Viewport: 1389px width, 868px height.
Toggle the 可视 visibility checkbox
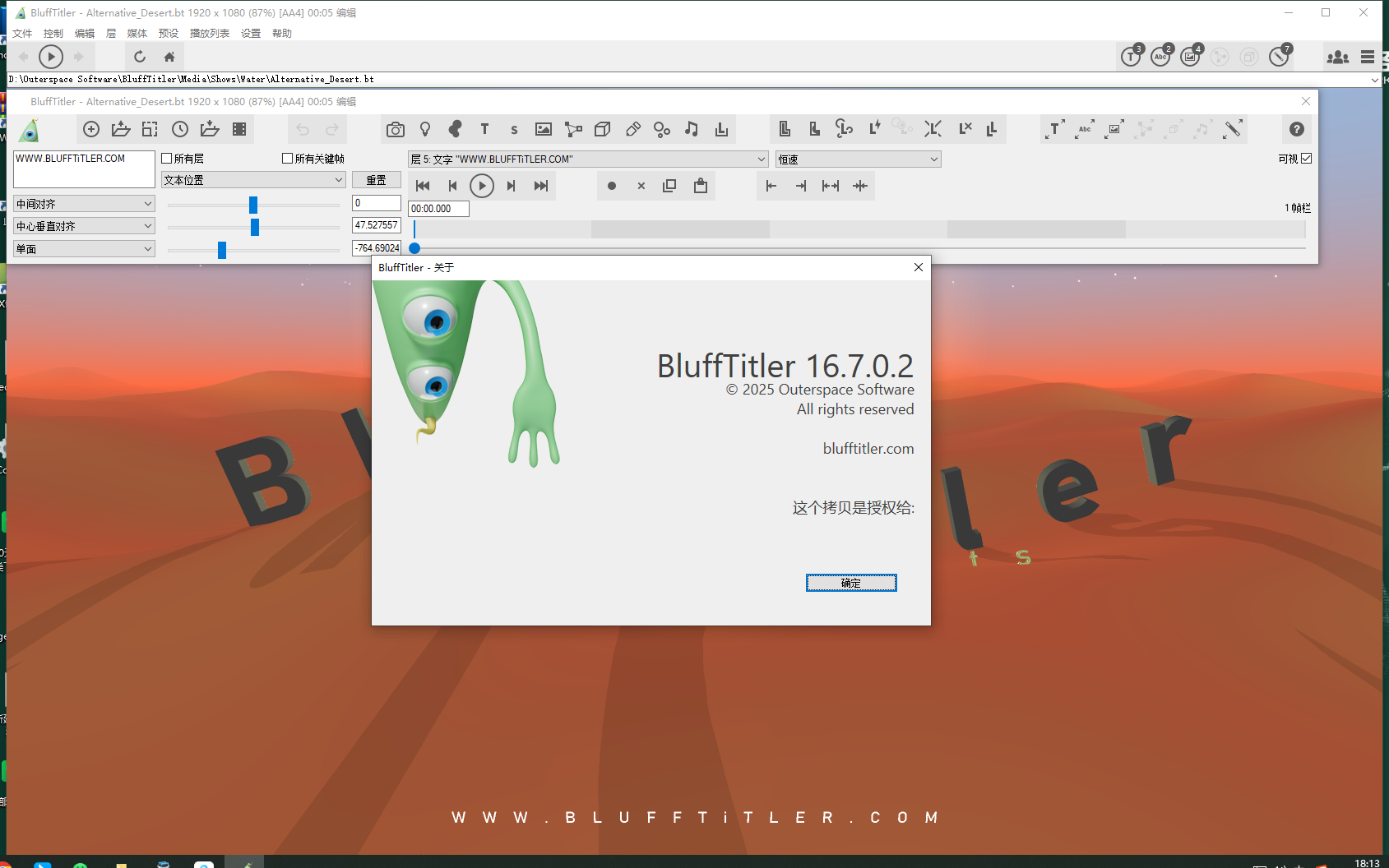pyautogui.click(x=1307, y=159)
